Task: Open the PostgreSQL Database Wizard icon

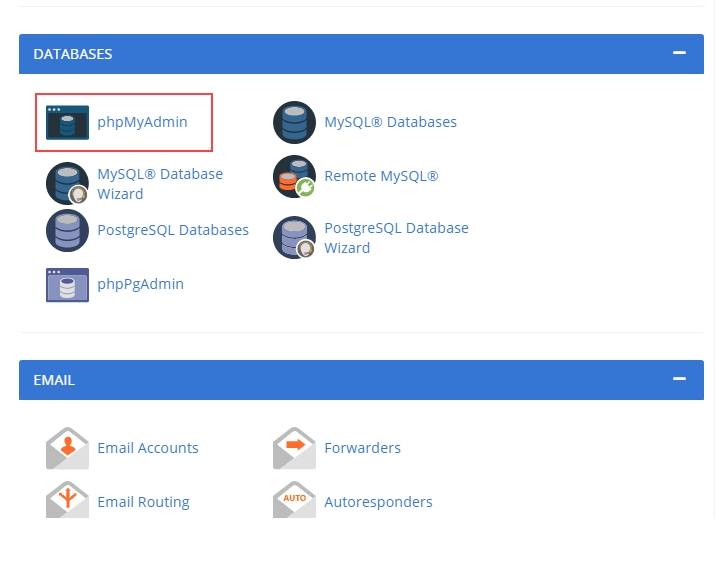Action: [295, 238]
